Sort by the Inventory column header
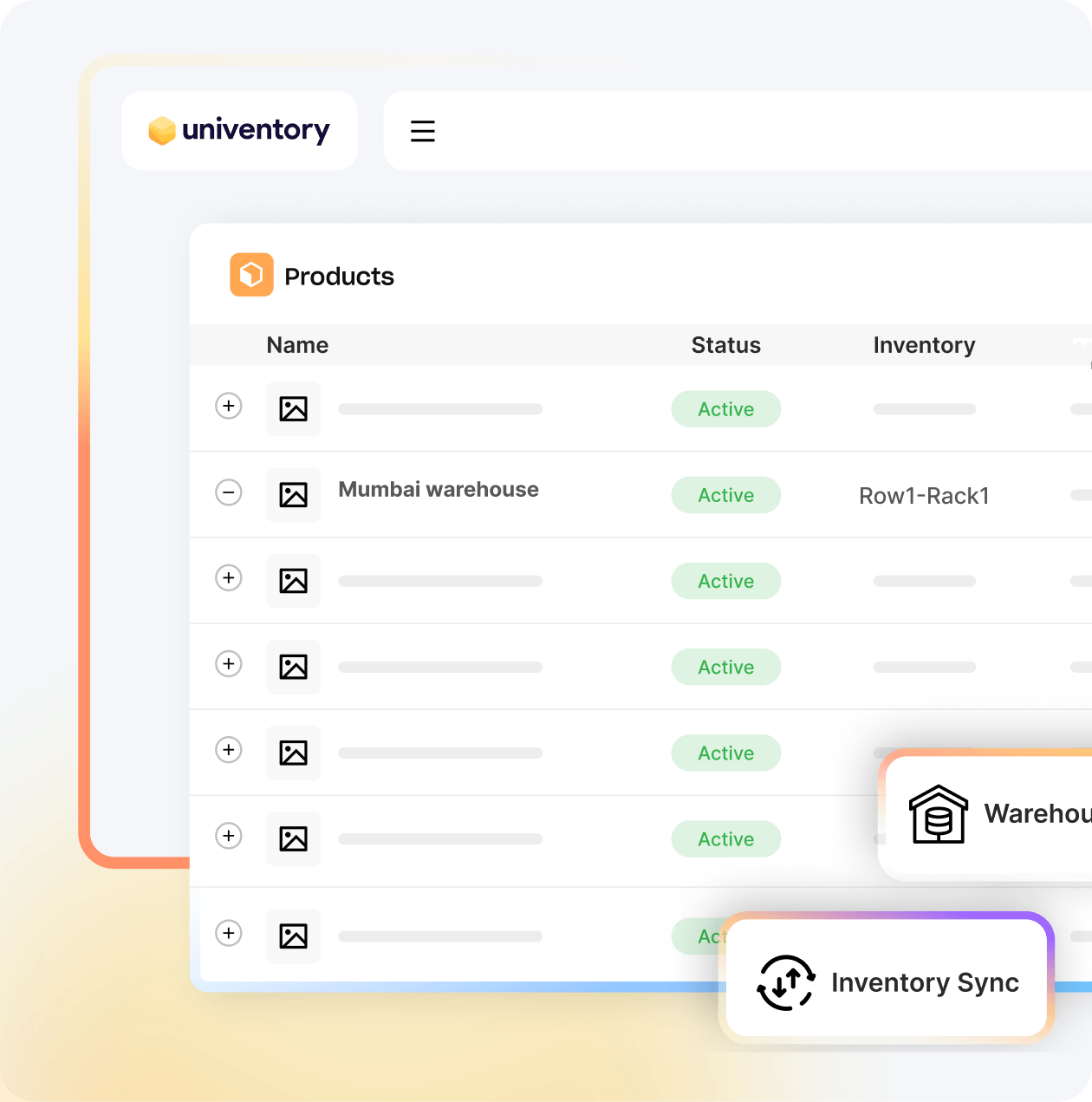The height and width of the screenshot is (1102, 1092). (924, 345)
